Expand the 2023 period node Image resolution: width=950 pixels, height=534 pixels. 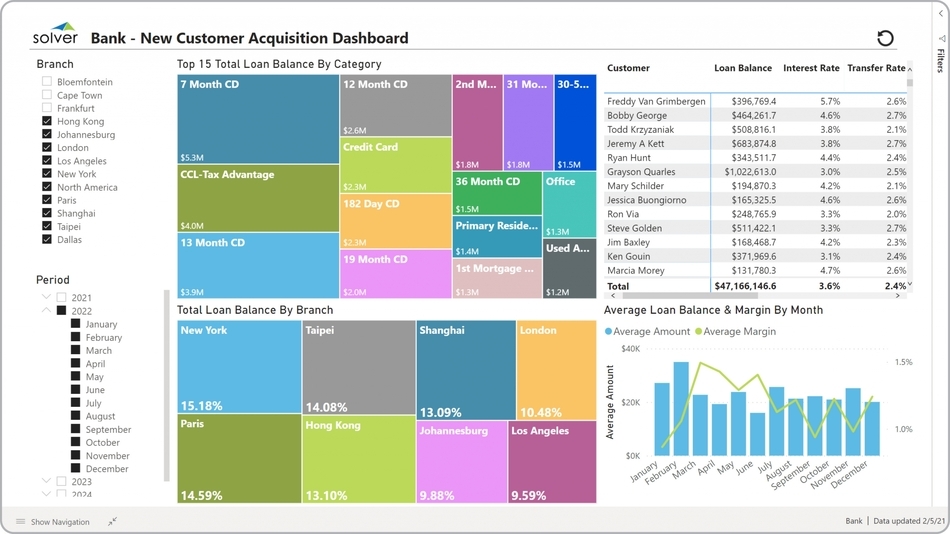click(x=46, y=481)
